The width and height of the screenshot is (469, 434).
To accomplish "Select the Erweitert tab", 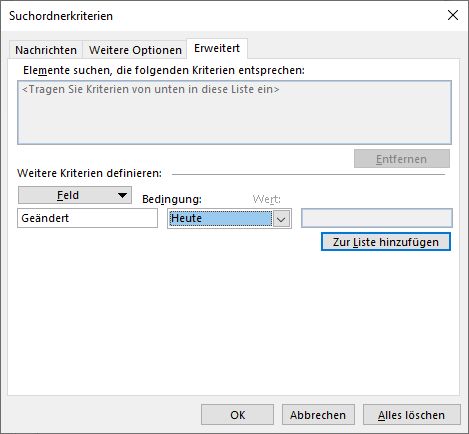I will (217, 48).
